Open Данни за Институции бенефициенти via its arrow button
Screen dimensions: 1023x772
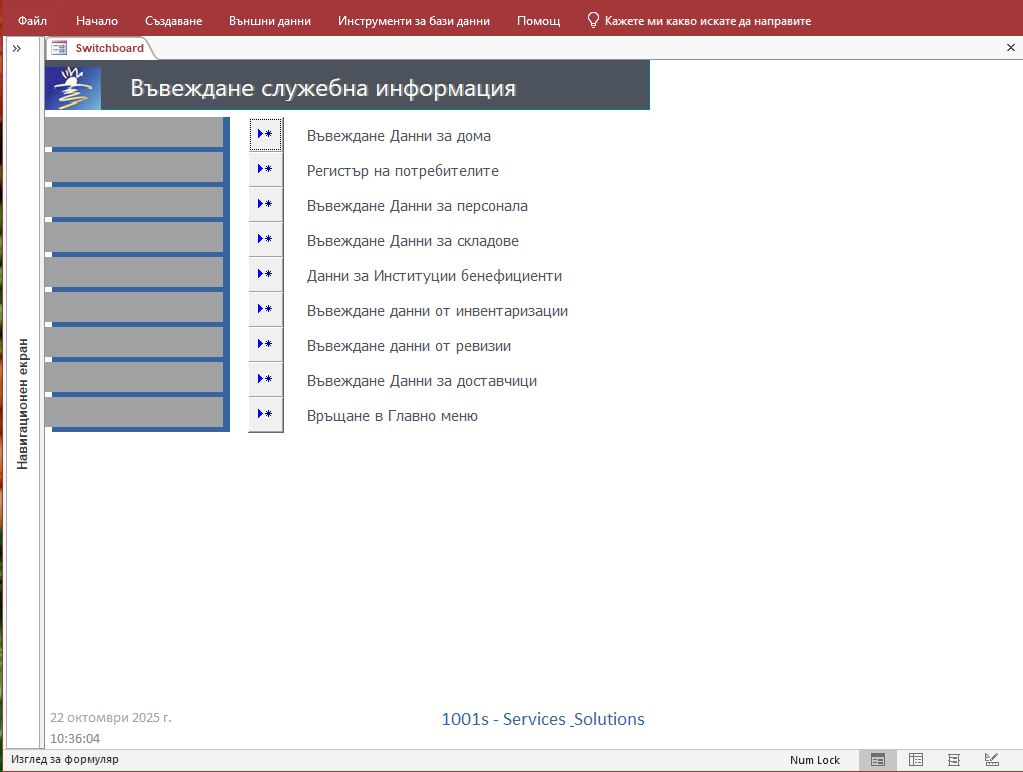[x=265, y=275]
